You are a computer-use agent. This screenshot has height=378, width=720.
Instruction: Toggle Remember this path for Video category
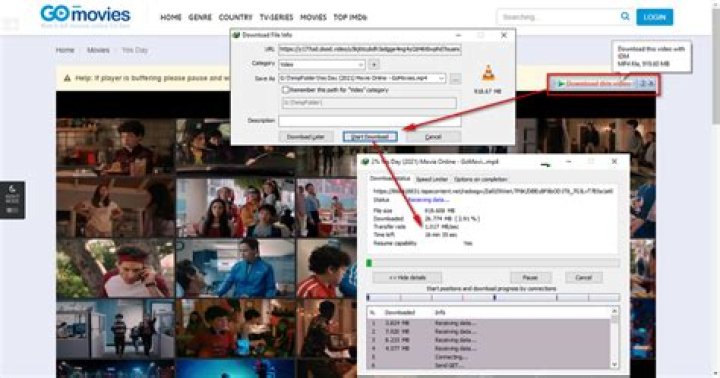[285, 90]
